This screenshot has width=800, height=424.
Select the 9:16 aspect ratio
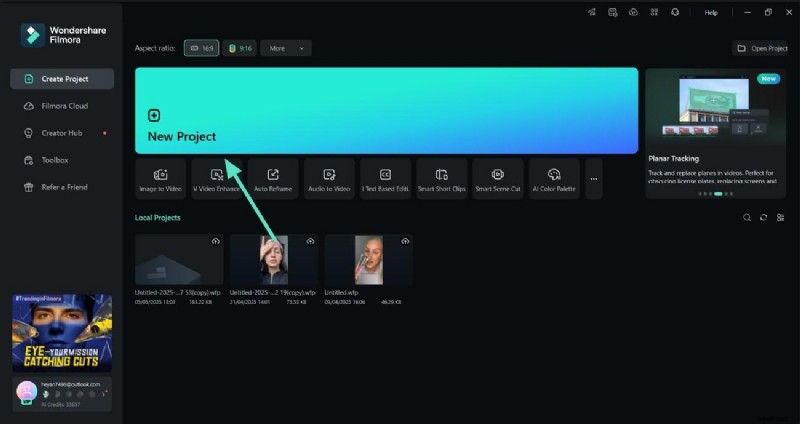point(239,48)
